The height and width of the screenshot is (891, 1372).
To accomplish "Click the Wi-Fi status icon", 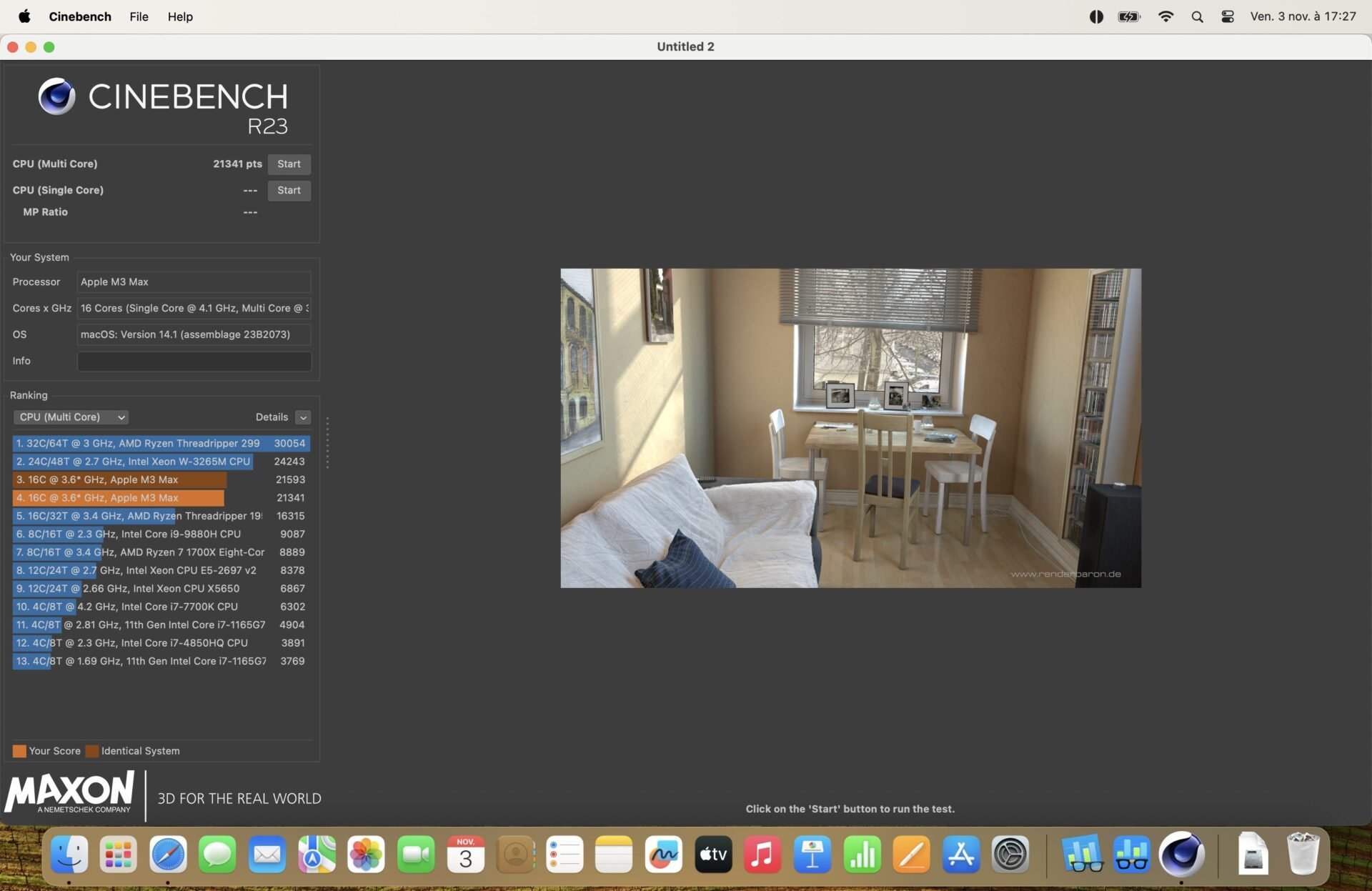I will point(1165,16).
